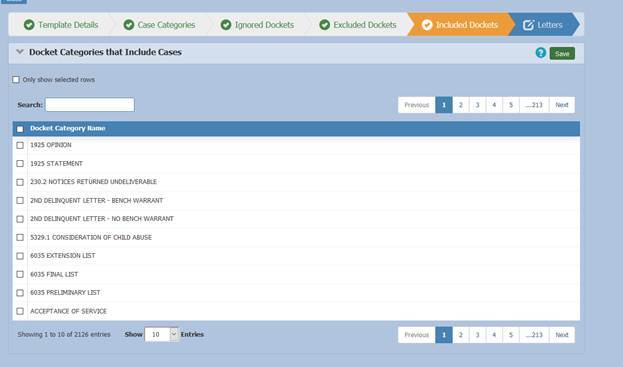Click Next in the top pagination
The width and height of the screenshot is (623, 367).
562,105
